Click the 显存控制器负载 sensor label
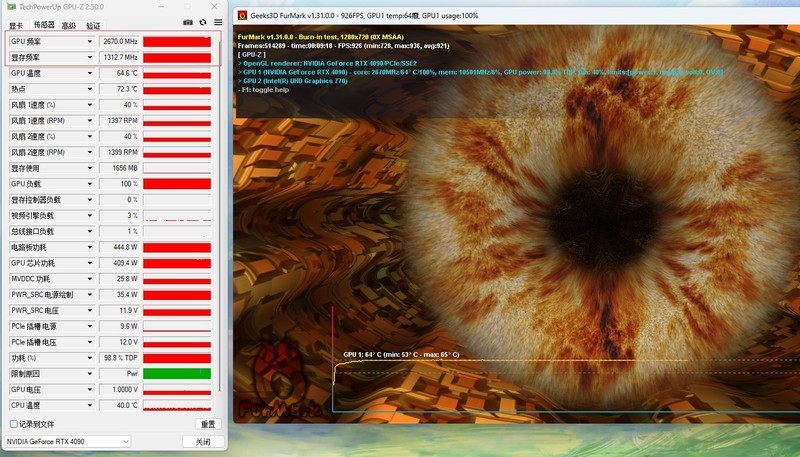The width and height of the screenshot is (800, 457). 36,199
